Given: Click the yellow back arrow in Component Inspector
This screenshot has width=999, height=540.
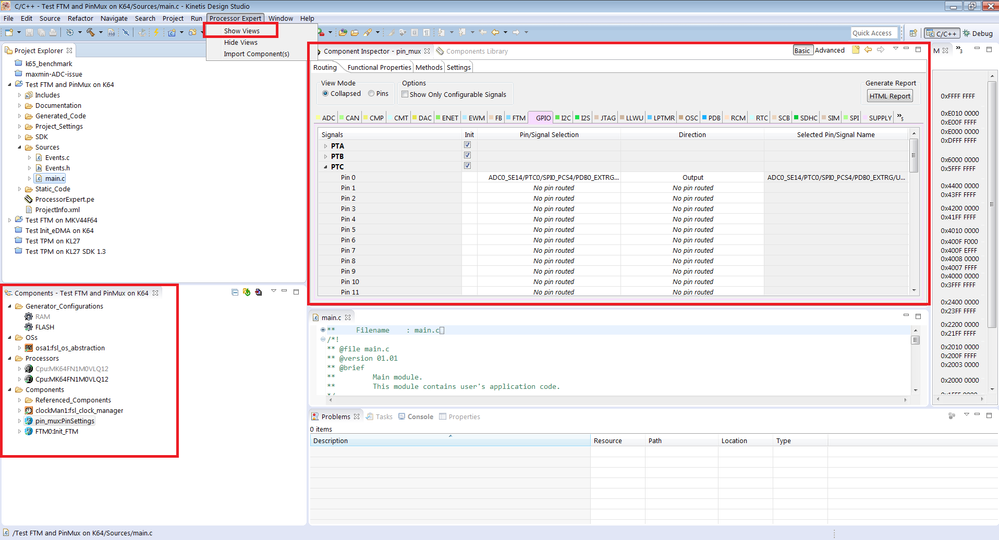Looking at the screenshot, I should click(868, 50).
